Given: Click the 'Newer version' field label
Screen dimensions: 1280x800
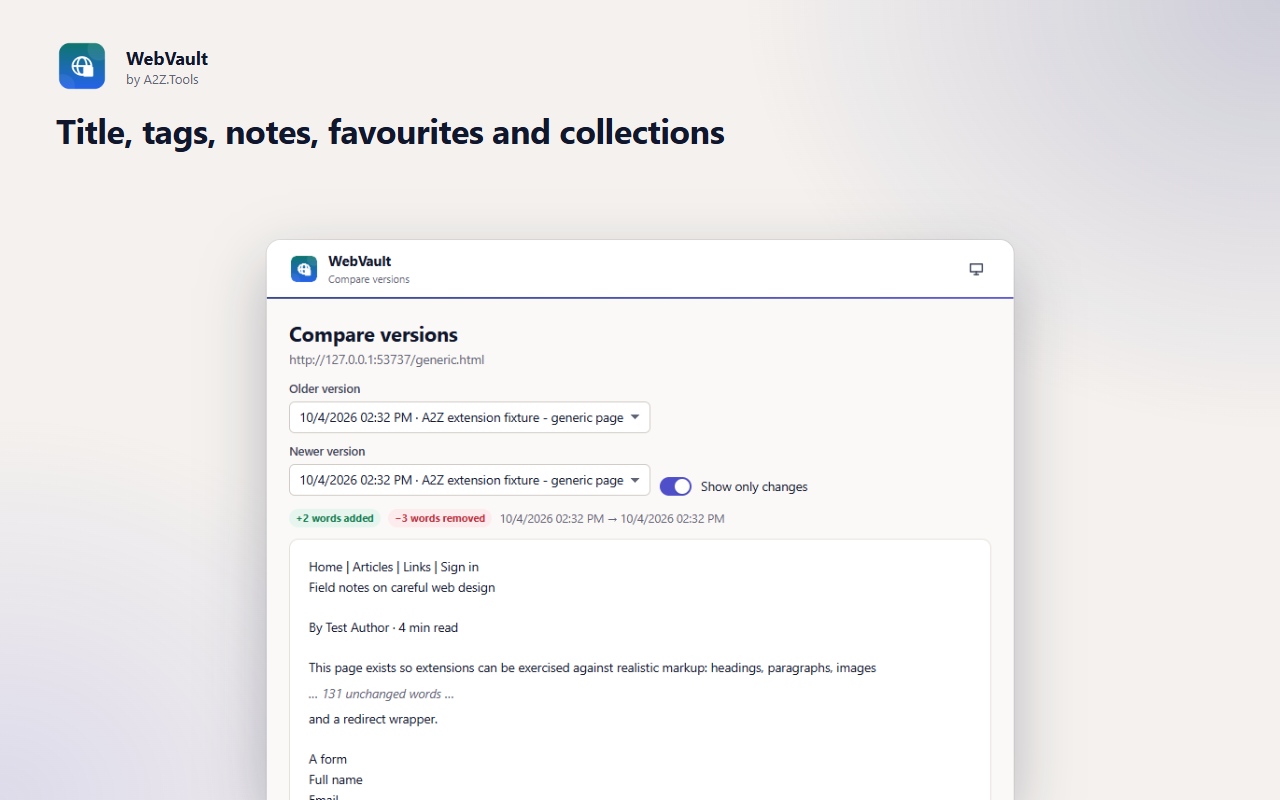Looking at the screenshot, I should 327,451.
